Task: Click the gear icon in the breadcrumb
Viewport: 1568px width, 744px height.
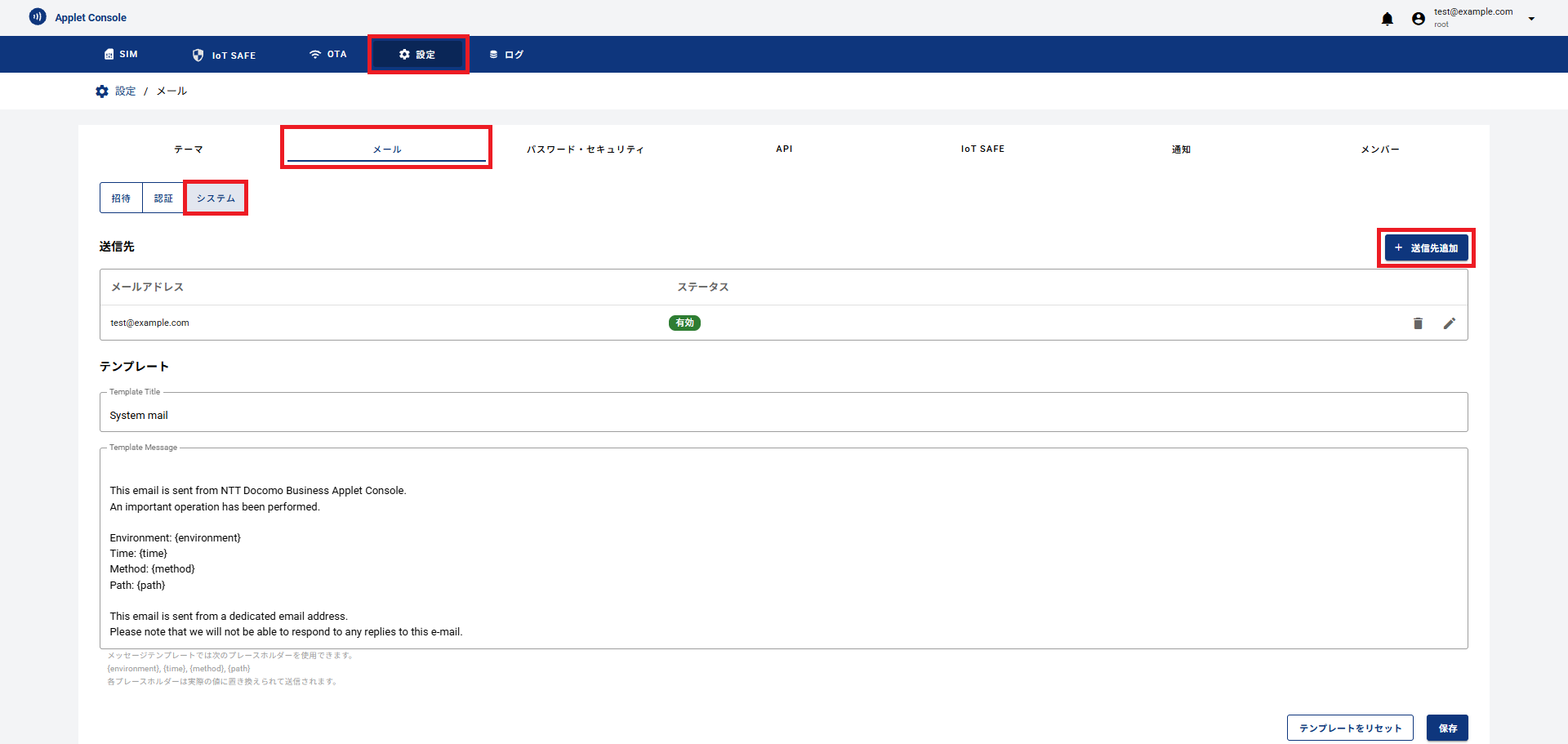Action: coord(102,91)
